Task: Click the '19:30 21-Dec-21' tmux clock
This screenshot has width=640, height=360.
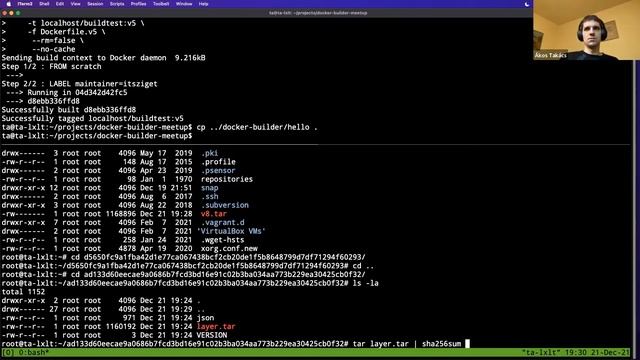Action: tap(597, 352)
